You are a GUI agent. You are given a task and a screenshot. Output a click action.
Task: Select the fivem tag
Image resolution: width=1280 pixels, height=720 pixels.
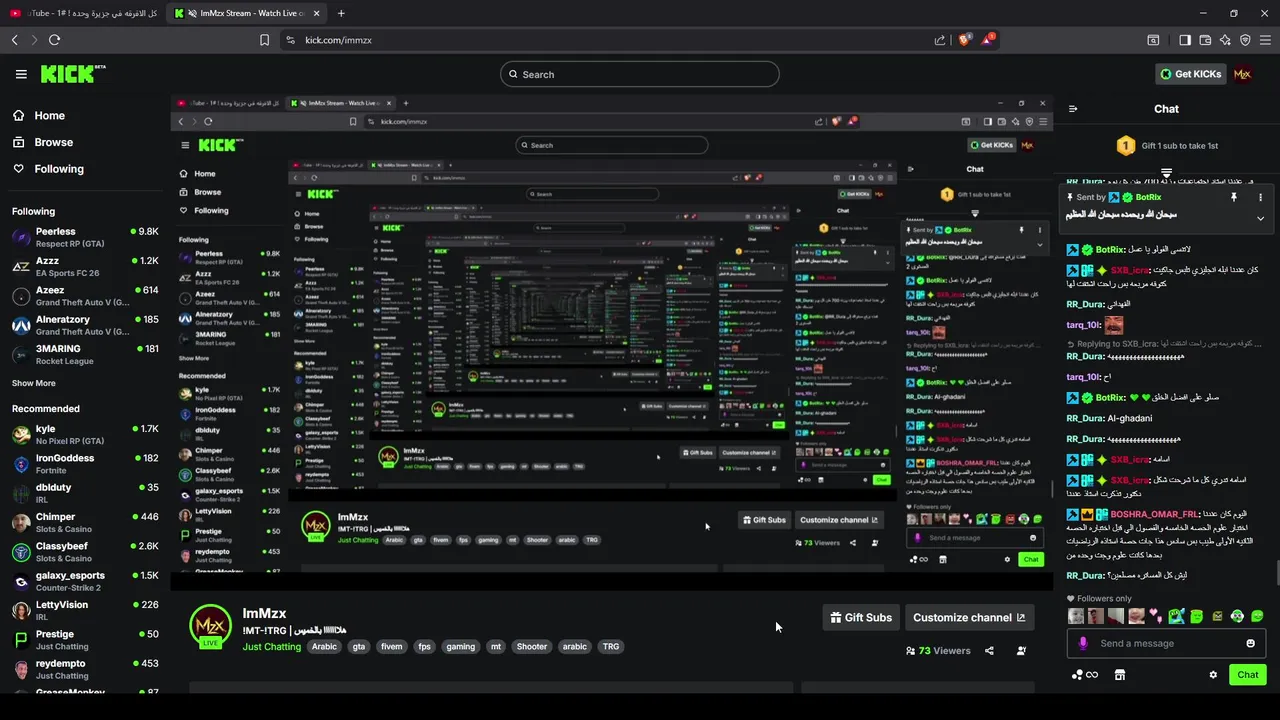pyautogui.click(x=391, y=647)
